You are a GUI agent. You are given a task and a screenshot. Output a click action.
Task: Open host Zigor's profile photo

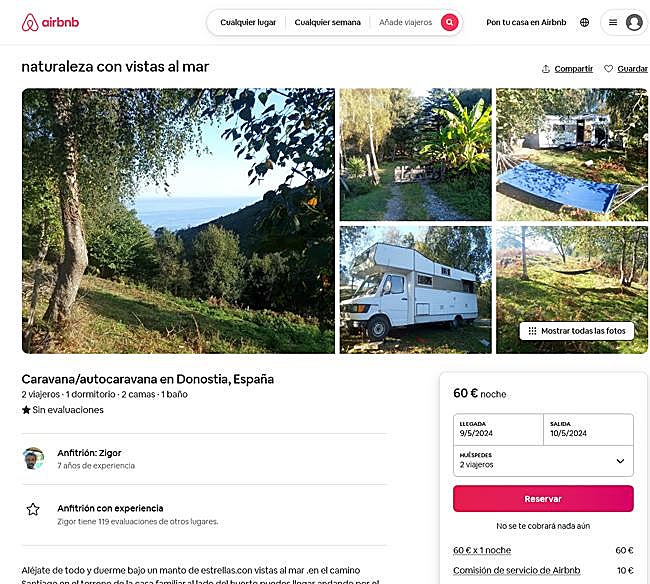click(x=33, y=458)
